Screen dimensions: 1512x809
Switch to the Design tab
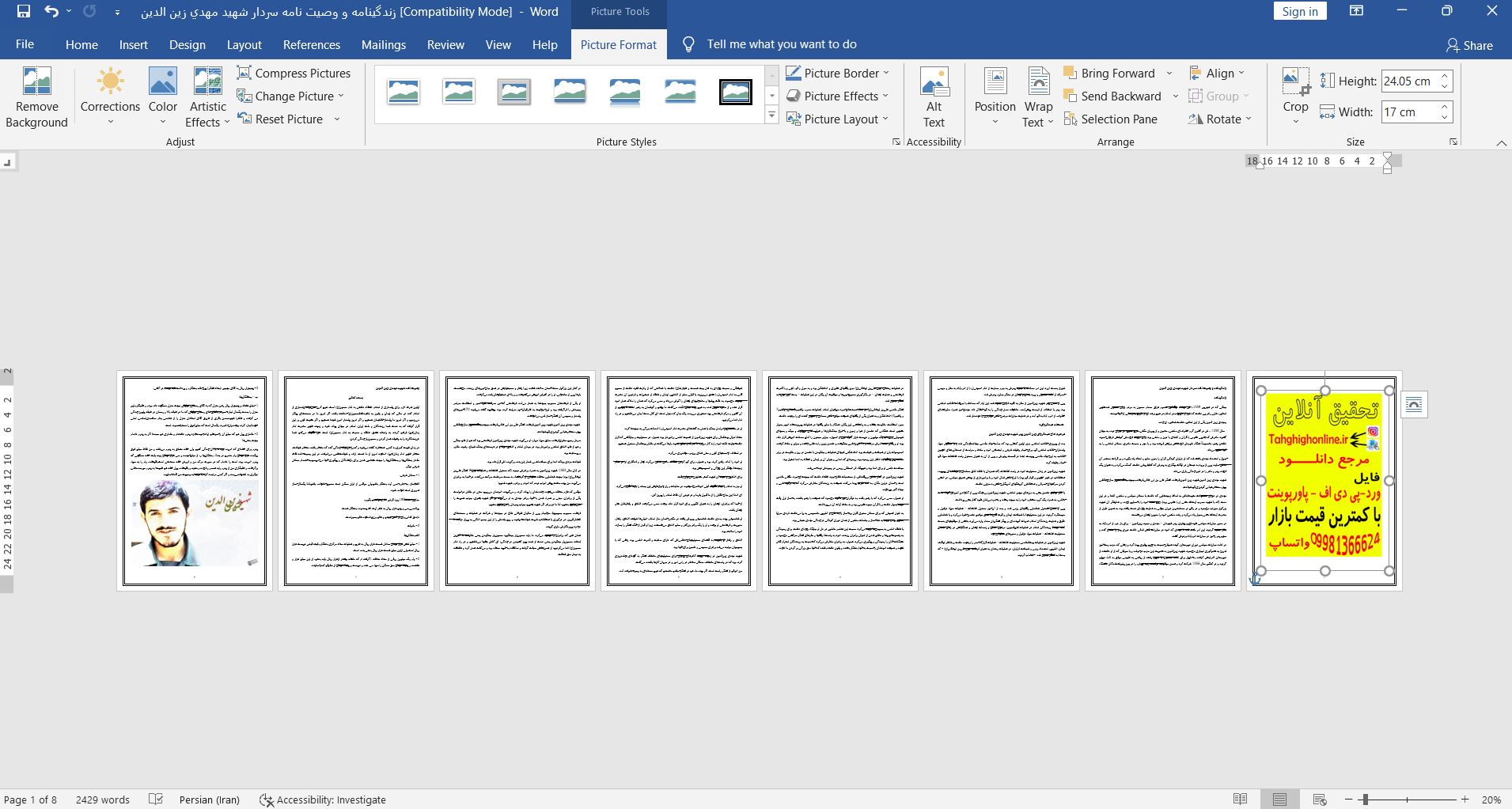(188, 44)
